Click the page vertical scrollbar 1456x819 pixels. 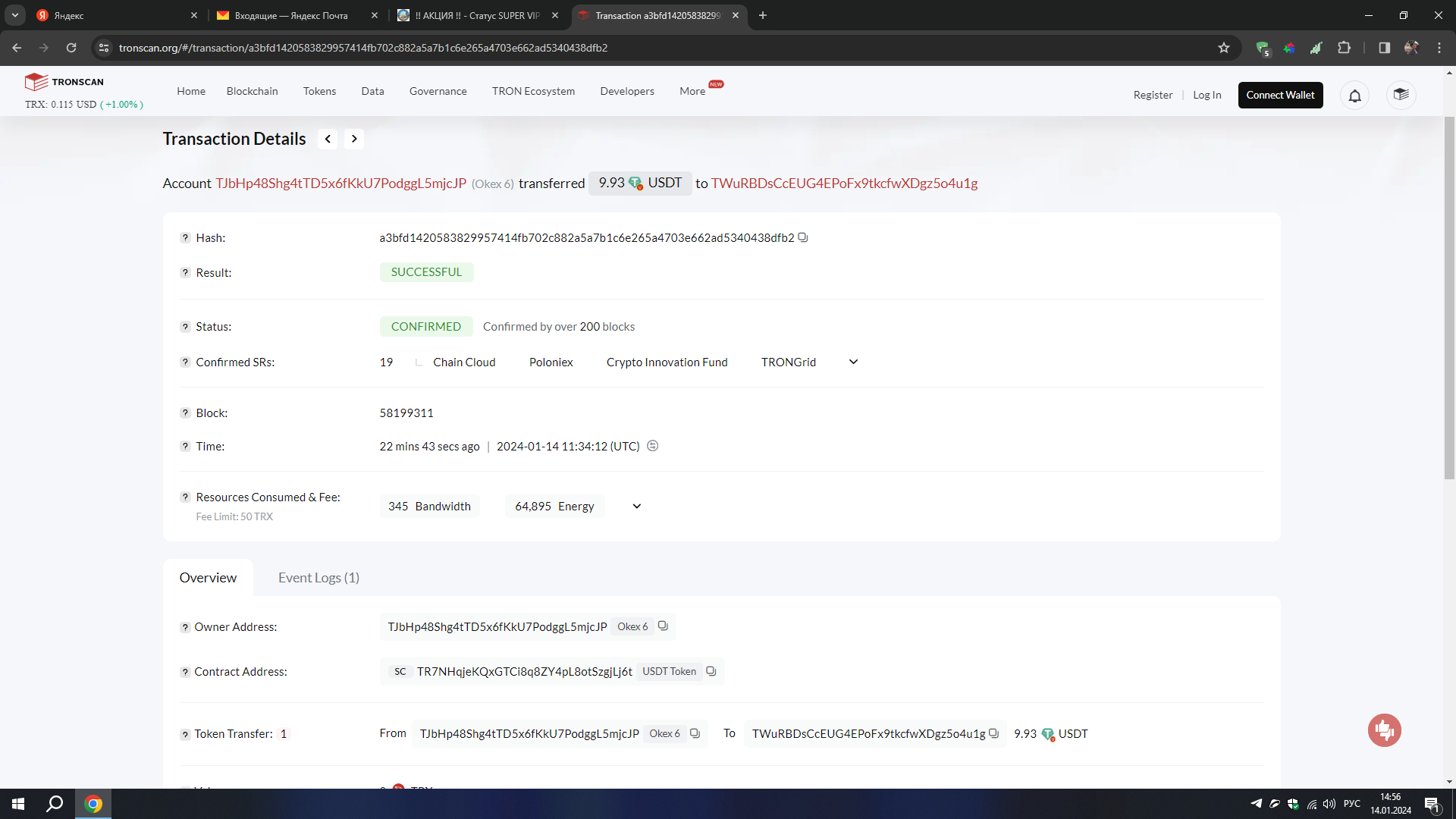click(1449, 298)
